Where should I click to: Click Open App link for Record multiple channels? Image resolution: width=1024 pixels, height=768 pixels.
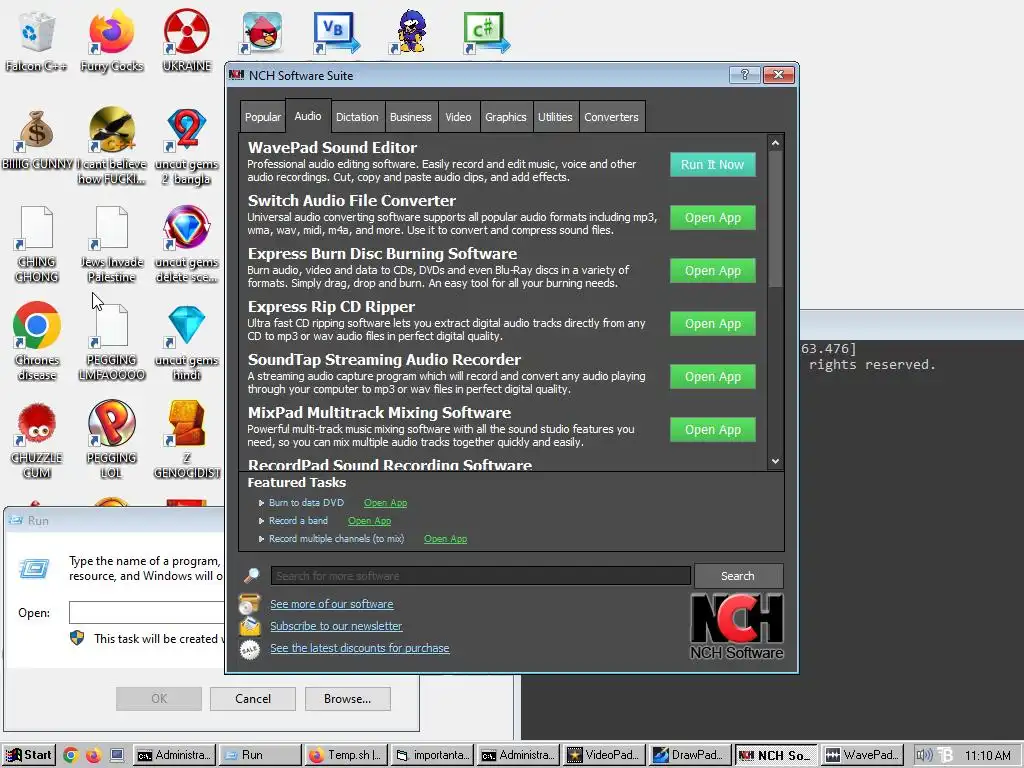pos(445,539)
